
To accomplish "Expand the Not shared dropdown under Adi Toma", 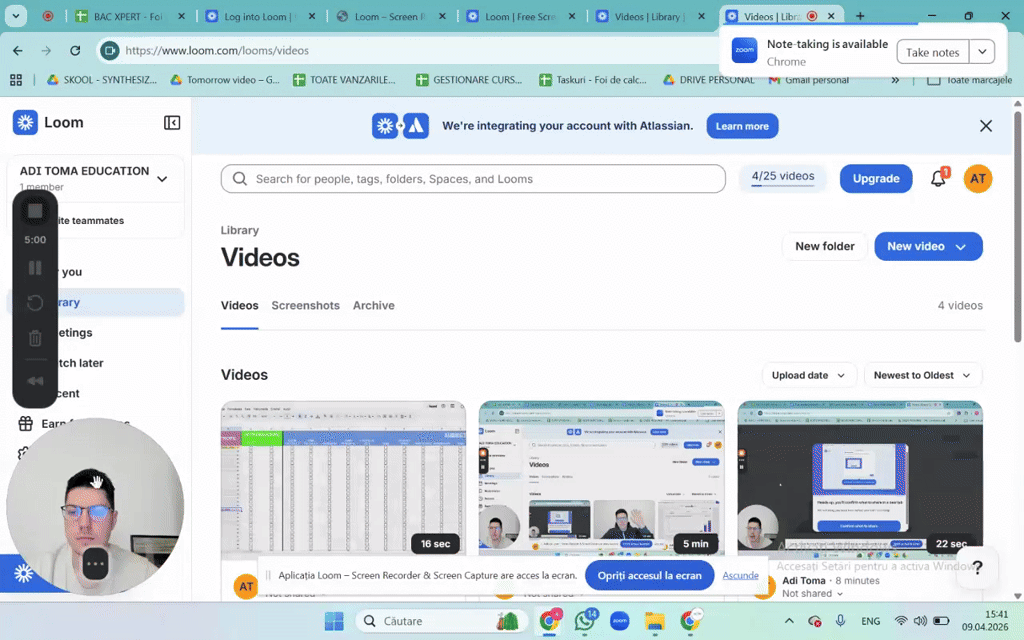I will point(812,594).
